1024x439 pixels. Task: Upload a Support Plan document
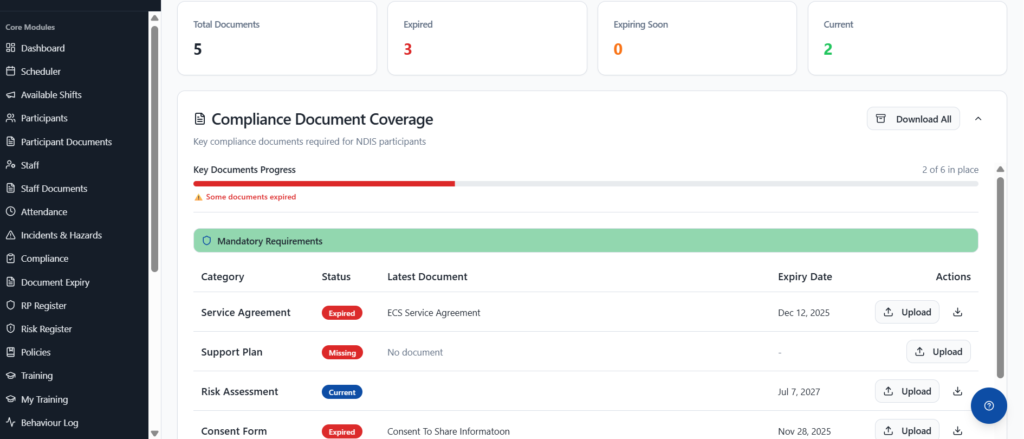938,351
